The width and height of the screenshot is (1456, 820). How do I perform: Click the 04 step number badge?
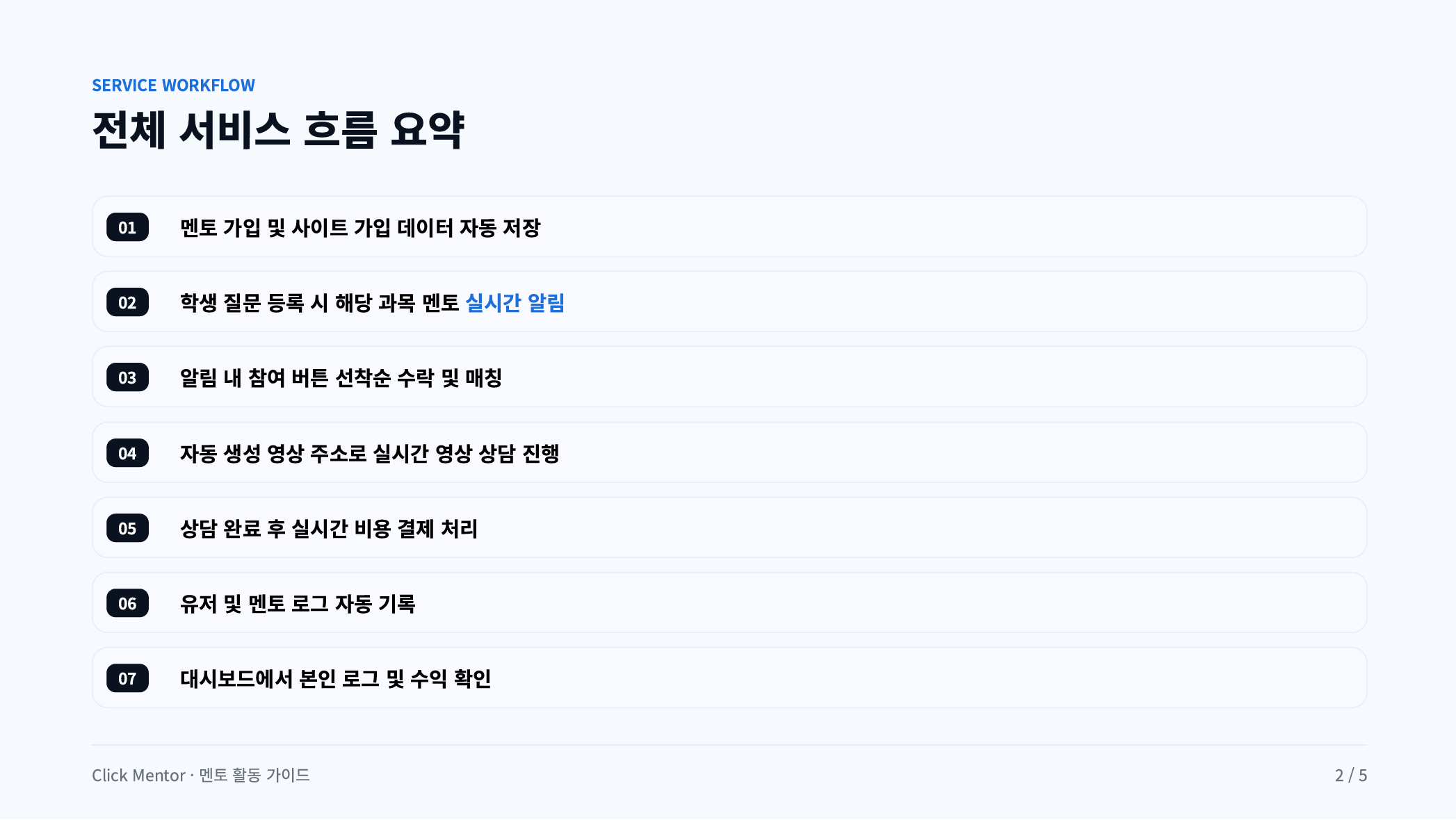[x=127, y=453]
